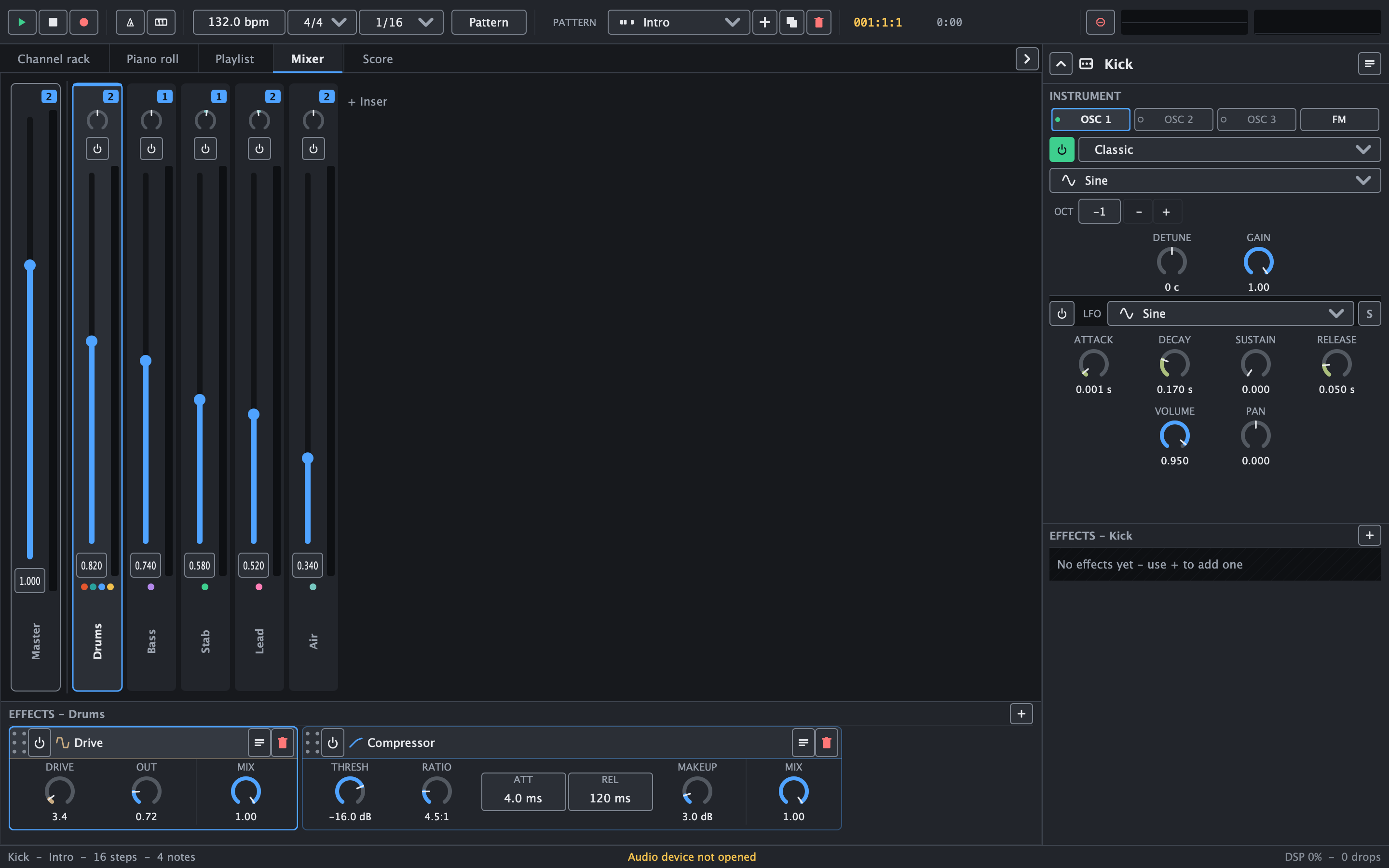The height and width of the screenshot is (868, 1389).
Task: Arm recording with the record button
Action: click(84, 22)
